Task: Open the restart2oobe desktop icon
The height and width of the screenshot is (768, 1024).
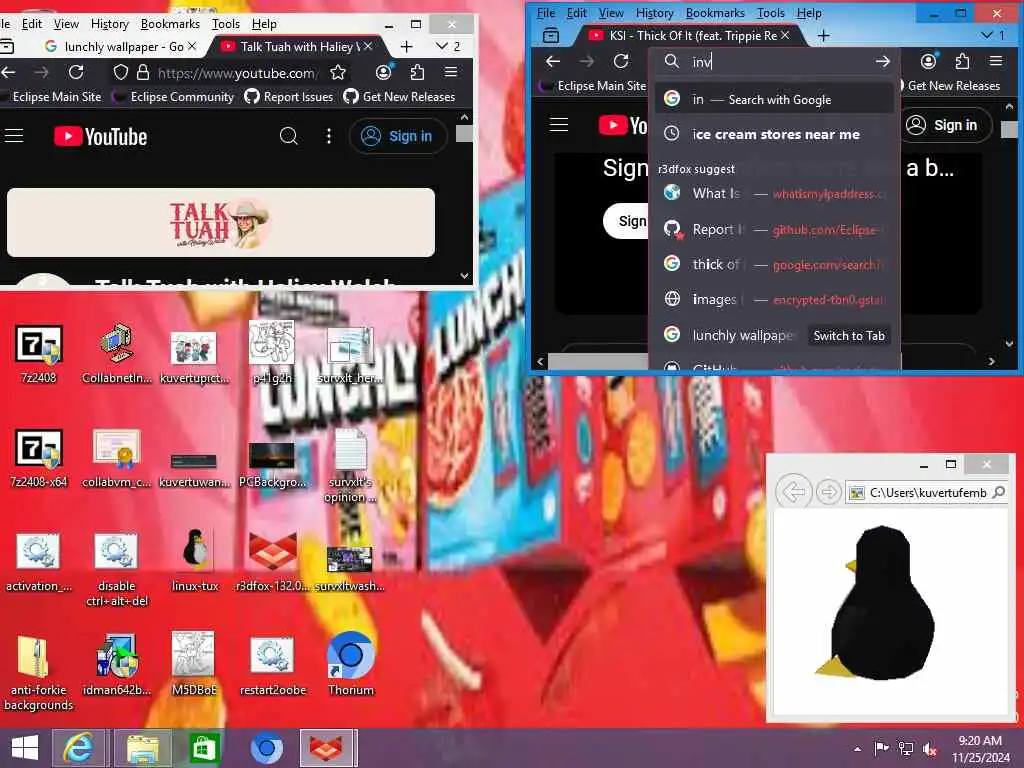Action: [272, 666]
